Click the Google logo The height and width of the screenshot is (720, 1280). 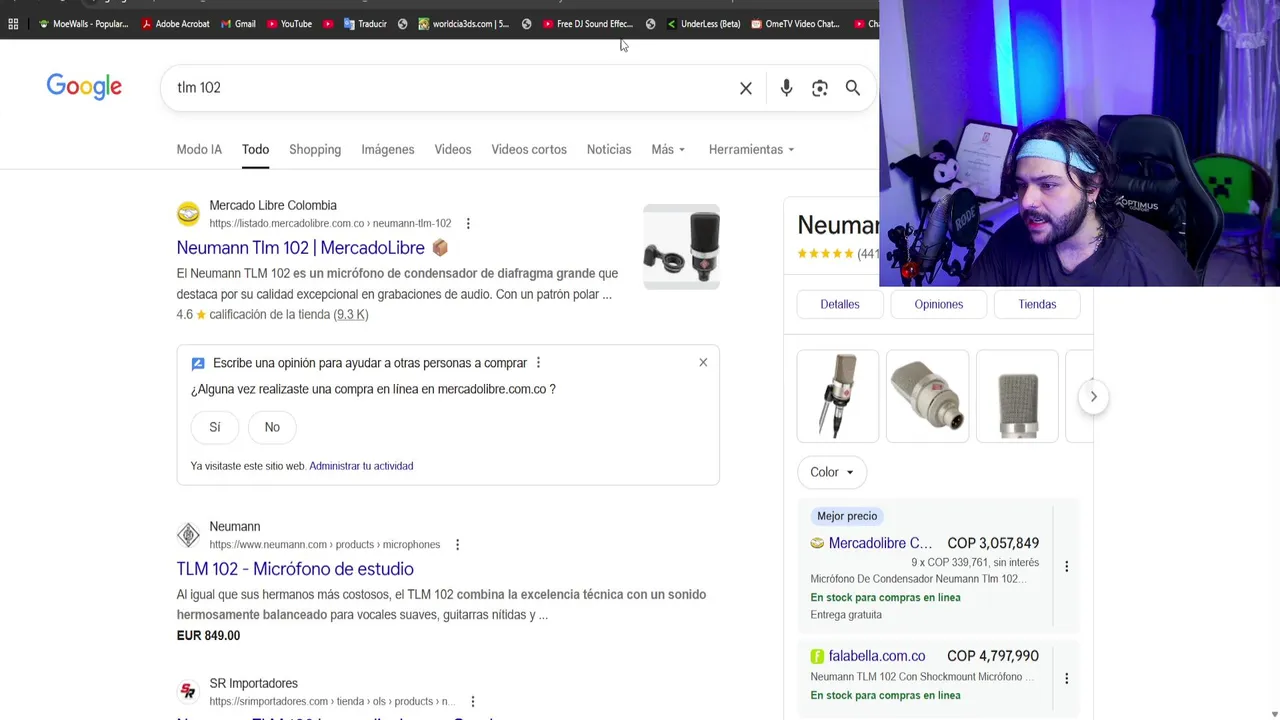[84, 87]
